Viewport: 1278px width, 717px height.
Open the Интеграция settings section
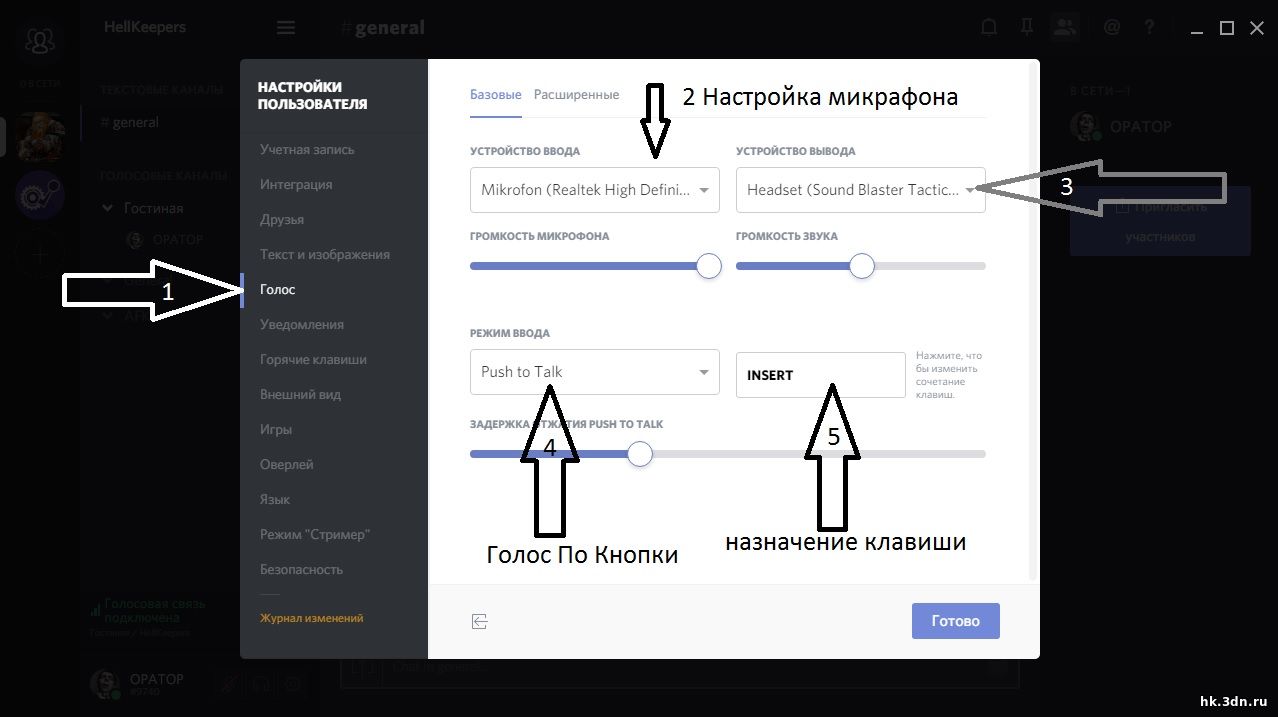coord(296,185)
